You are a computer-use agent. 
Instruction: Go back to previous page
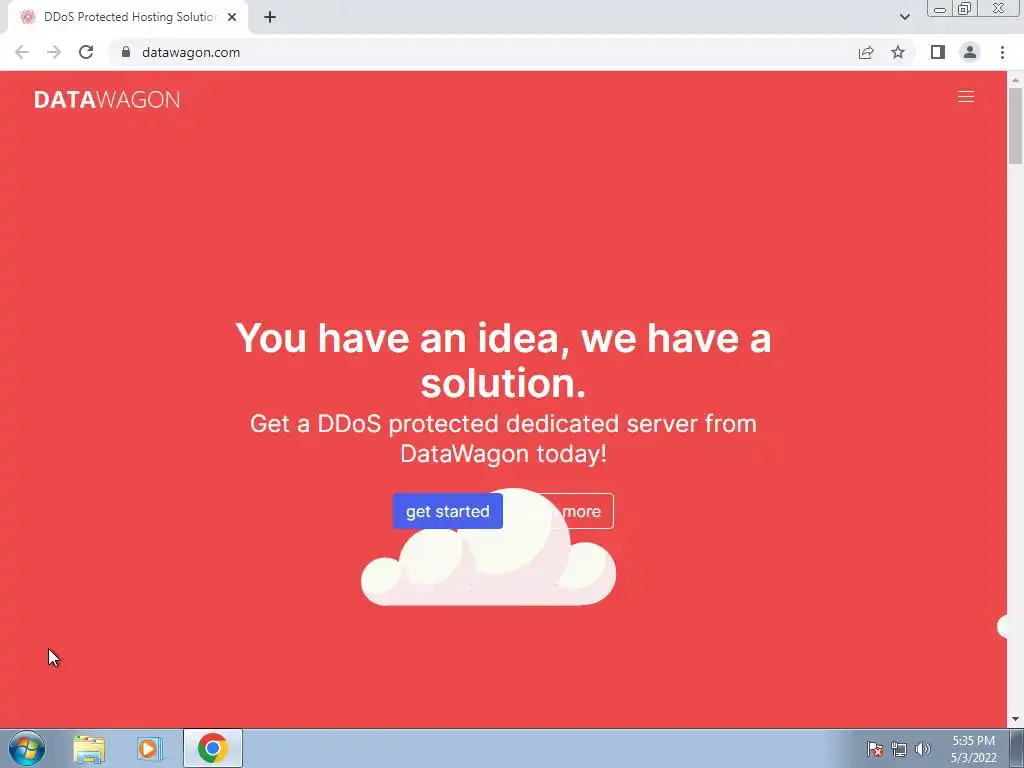pos(22,52)
